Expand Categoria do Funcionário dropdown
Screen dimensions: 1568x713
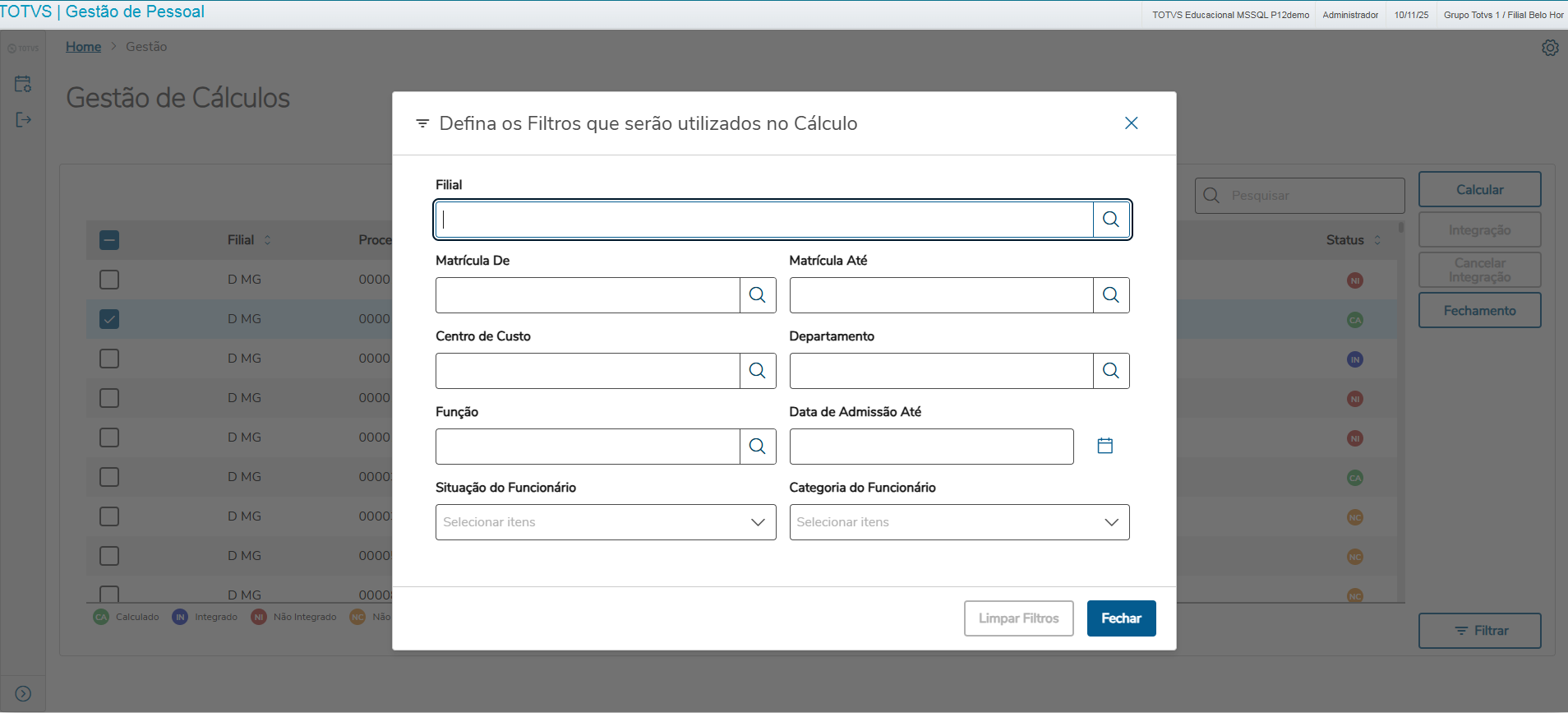point(959,522)
